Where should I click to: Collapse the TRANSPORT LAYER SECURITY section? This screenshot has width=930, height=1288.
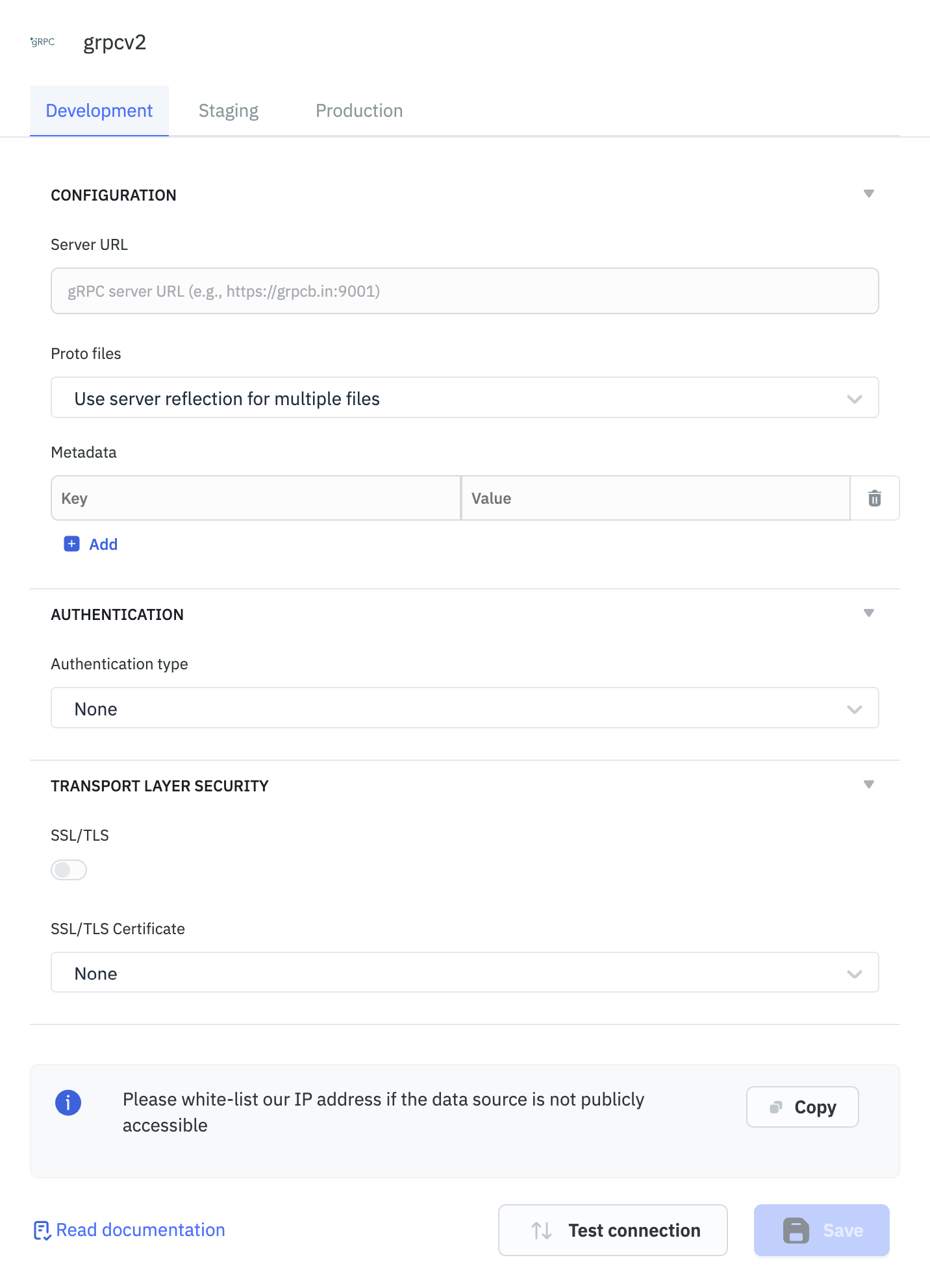click(868, 784)
